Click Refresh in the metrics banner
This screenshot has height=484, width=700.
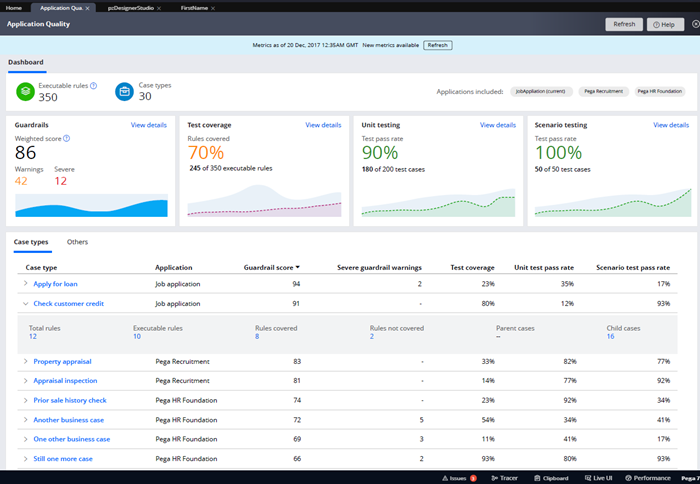pos(438,45)
